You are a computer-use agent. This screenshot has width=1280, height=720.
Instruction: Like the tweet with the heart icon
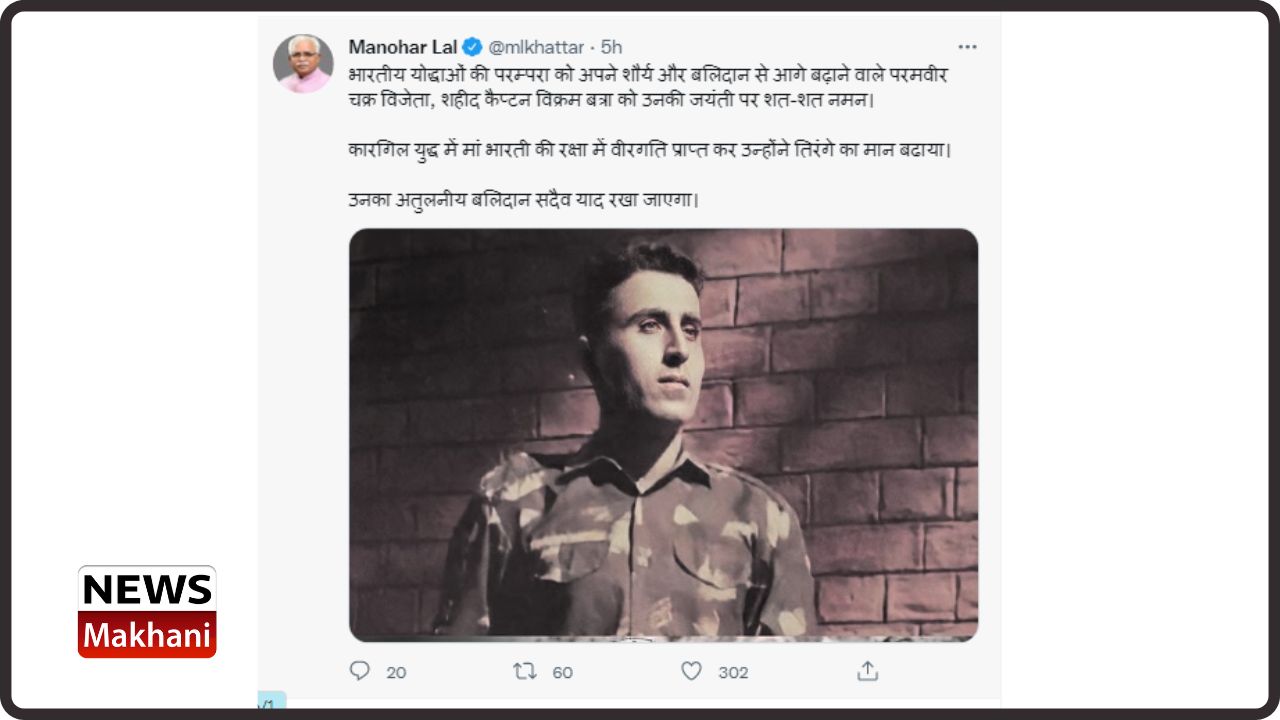click(691, 671)
